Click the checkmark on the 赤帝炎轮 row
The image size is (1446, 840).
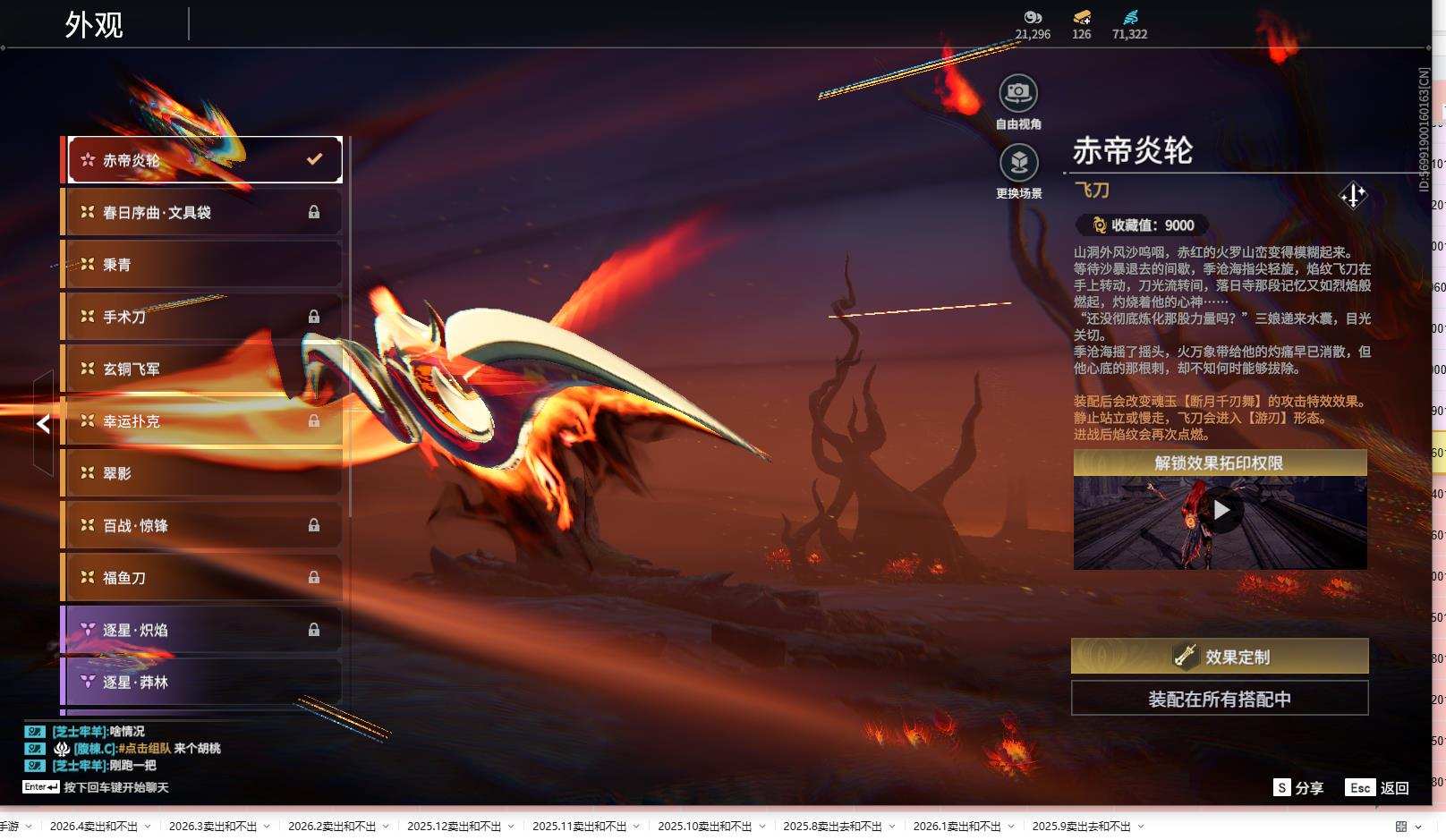coord(314,159)
